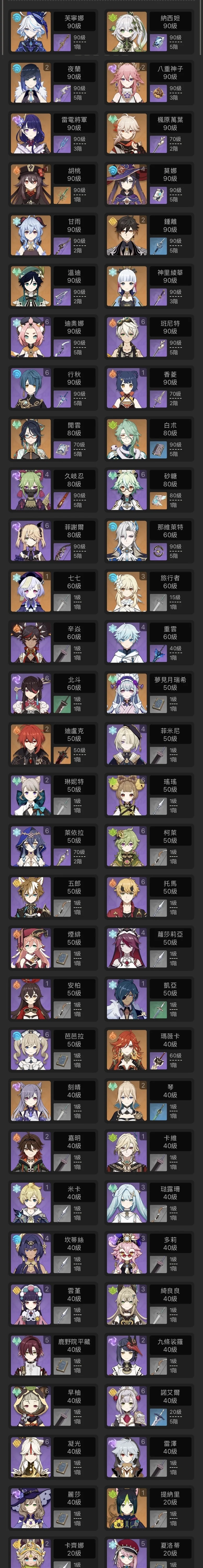The image size is (203, 1568).
Task: Open 八重神子 character portrait
Action: [126, 83]
